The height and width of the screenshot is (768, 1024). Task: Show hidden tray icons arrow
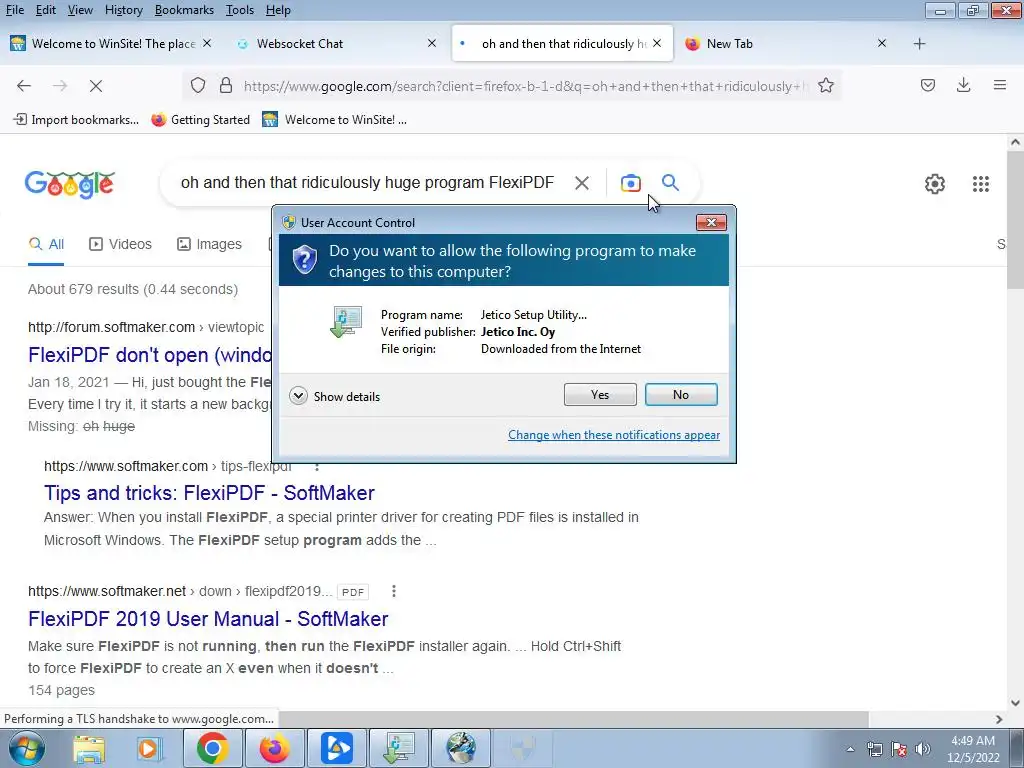(x=850, y=750)
